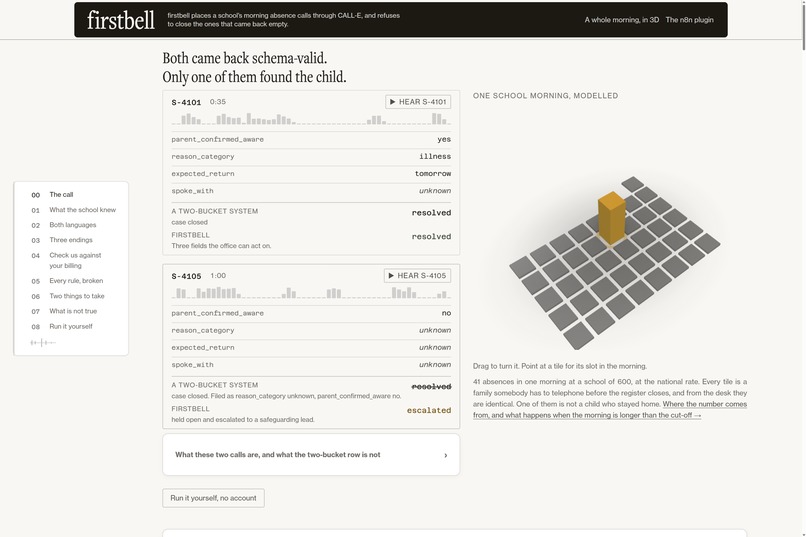Play the HEAR S-4101 recording
This screenshot has width=806, height=537.
(x=418, y=102)
